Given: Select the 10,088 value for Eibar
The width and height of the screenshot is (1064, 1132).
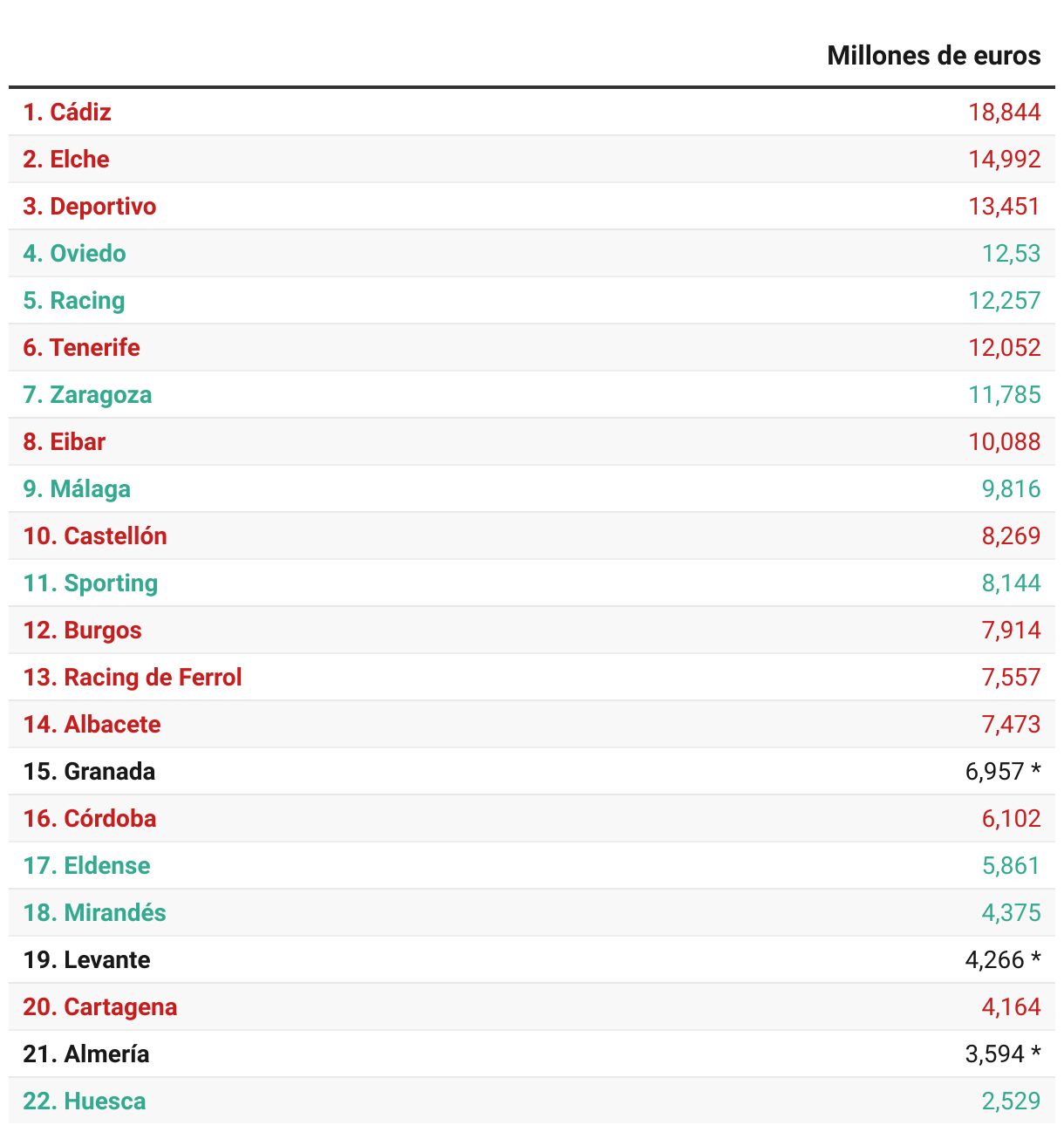Looking at the screenshot, I should tap(1004, 441).
